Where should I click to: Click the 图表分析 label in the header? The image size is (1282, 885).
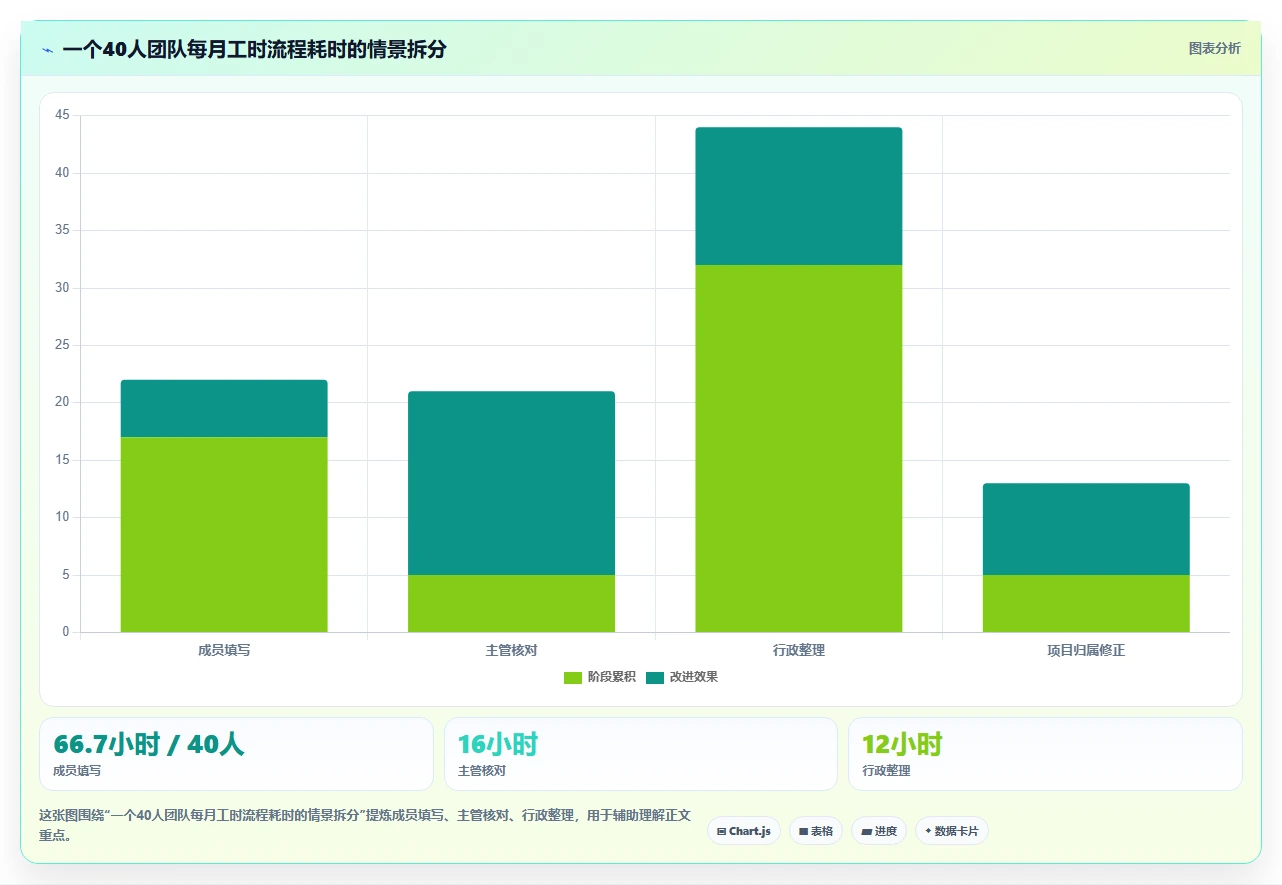pyautogui.click(x=1214, y=48)
